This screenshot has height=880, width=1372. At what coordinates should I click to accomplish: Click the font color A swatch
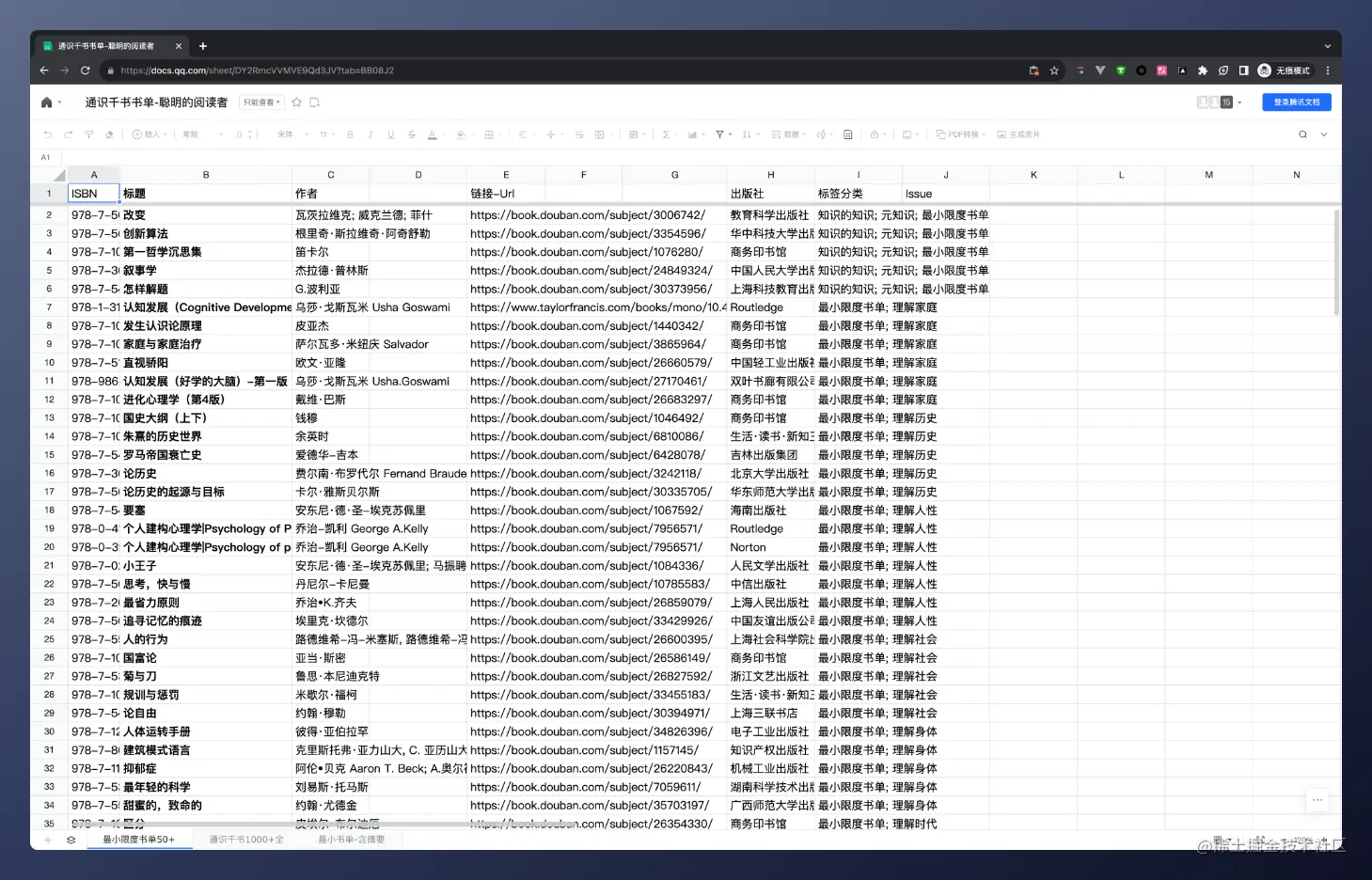[x=432, y=134]
